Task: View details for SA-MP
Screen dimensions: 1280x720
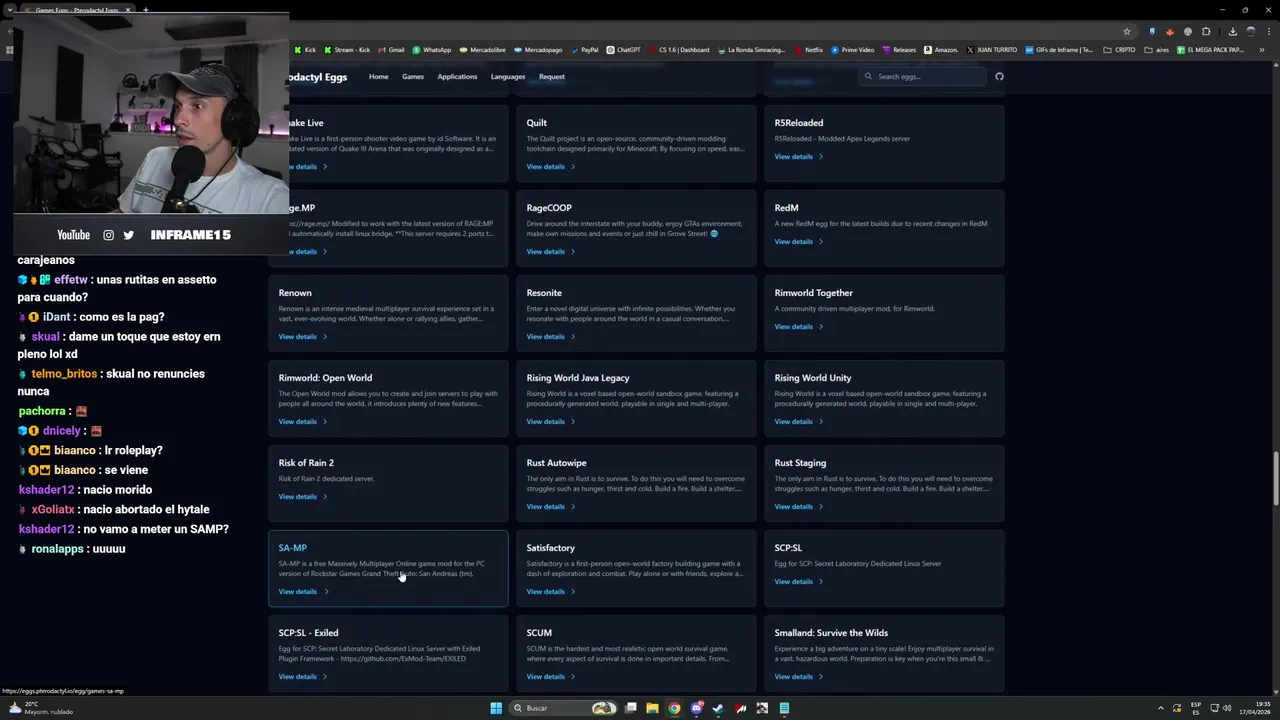Action: (x=303, y=591)
